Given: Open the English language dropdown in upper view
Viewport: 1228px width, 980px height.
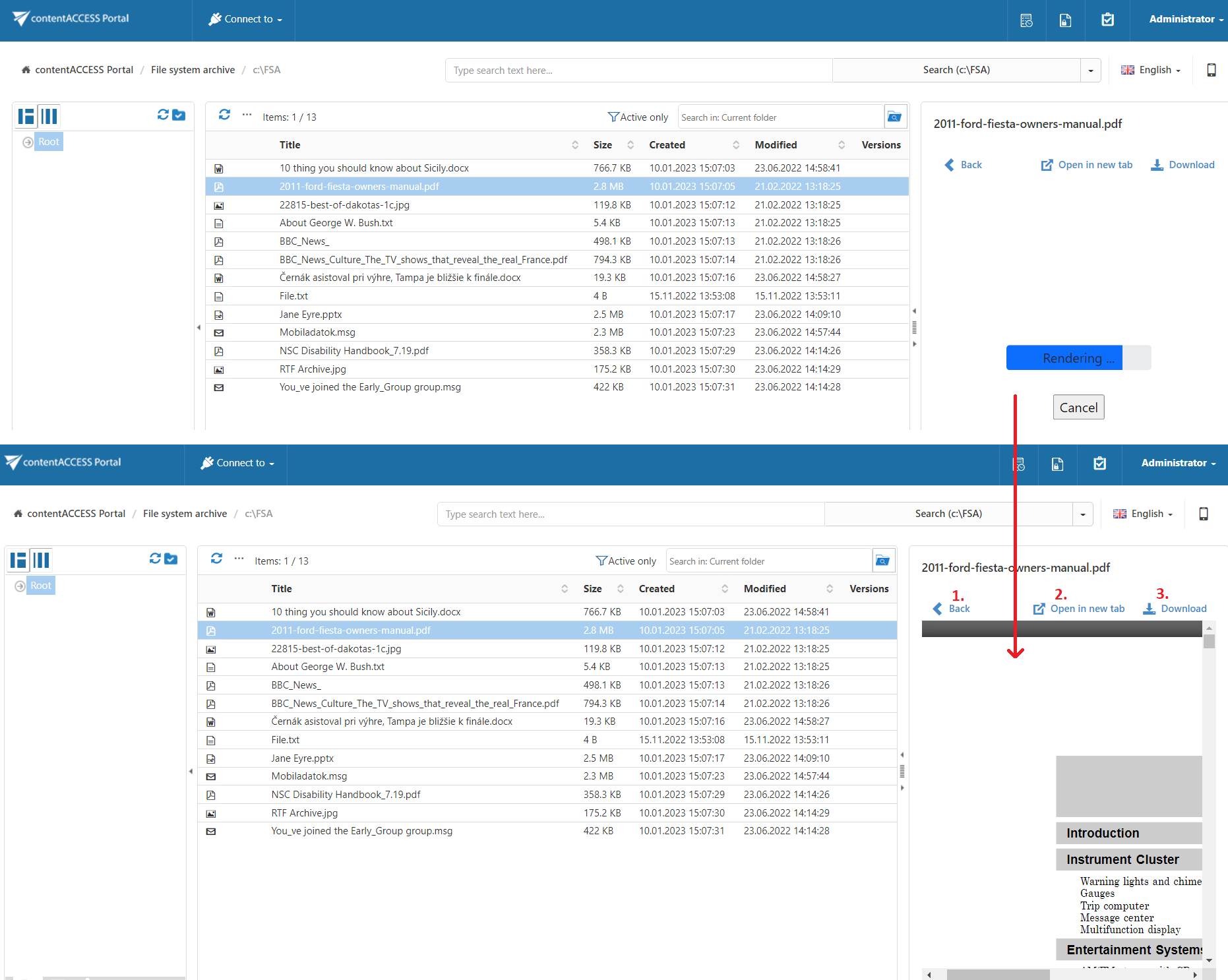Looking at the screenshot, I should pos(1151,70).
